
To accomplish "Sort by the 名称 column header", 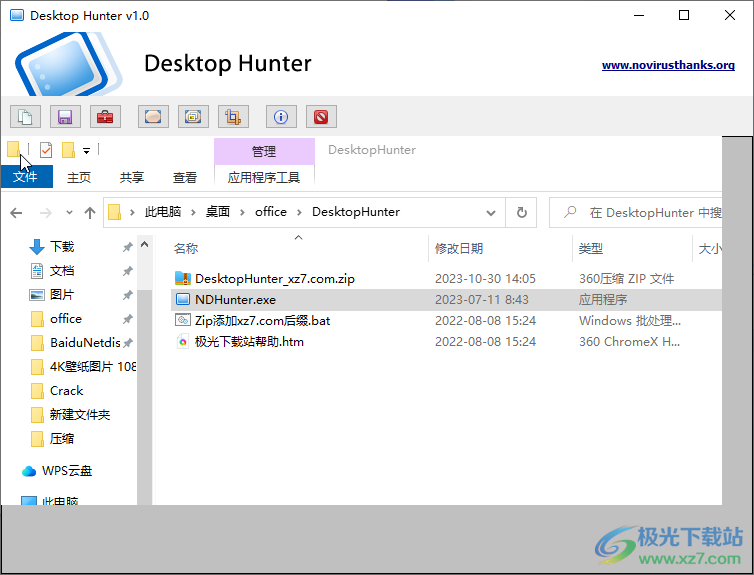I will [186, 249].
